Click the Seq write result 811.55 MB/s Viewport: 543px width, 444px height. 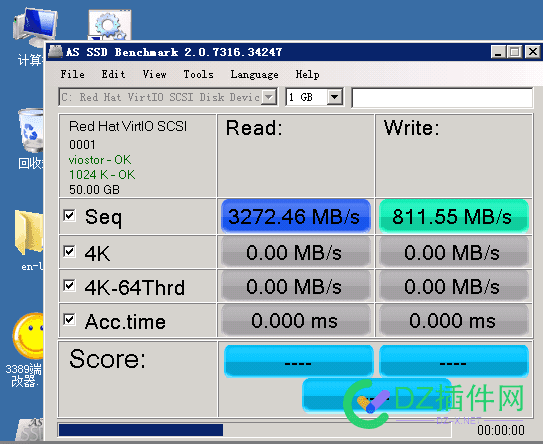[x=454, y=216]
